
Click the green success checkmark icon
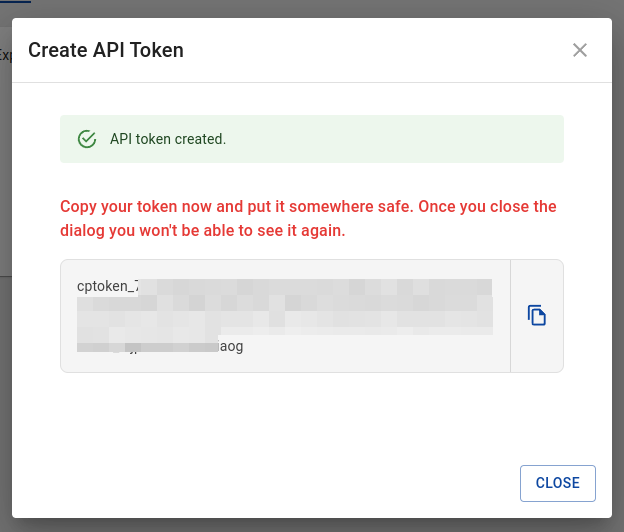pos(87,139)
